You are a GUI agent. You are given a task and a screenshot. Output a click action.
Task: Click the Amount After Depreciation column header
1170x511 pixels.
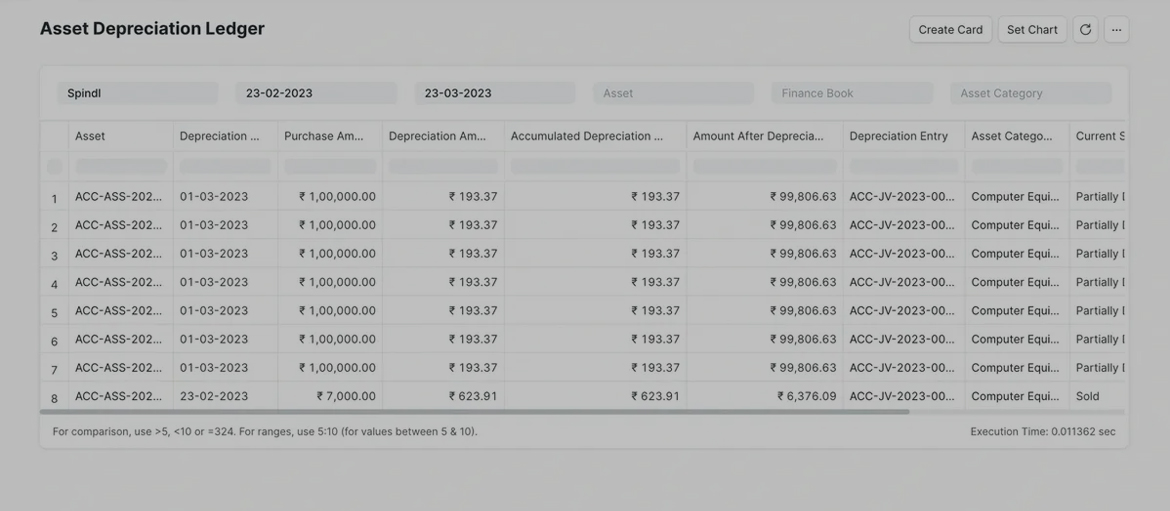(763, 136)
